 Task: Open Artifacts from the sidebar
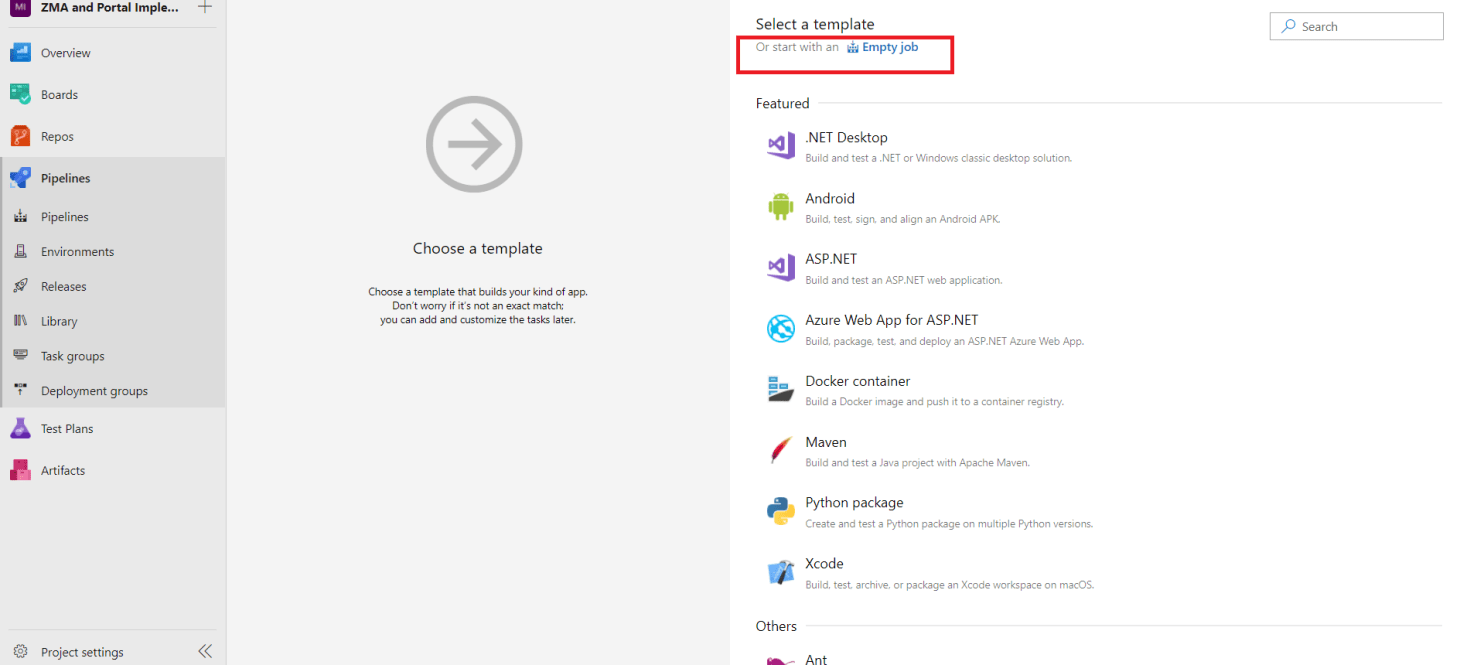tap(62, 470)
